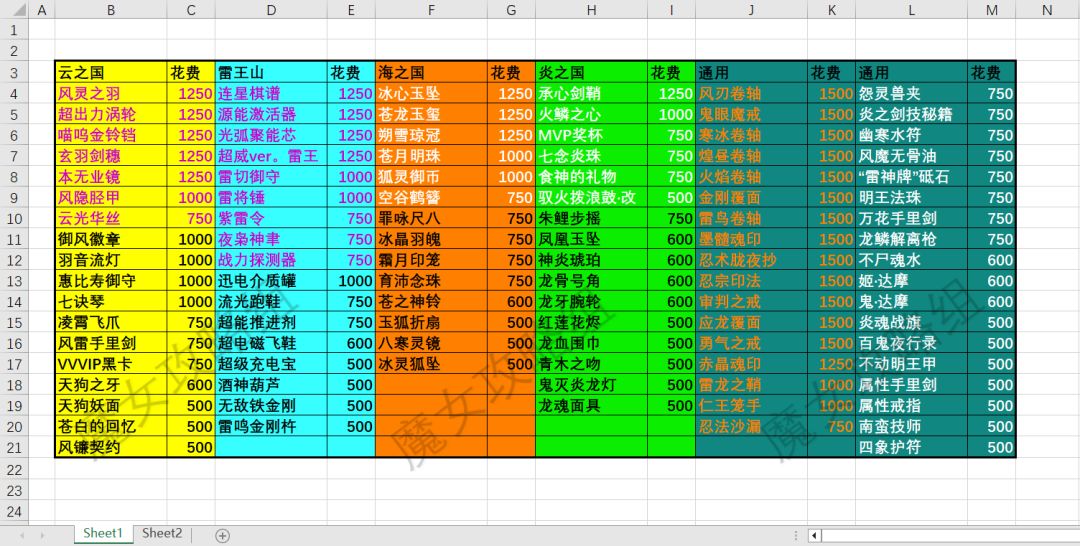The height and width of the screenshot is (546, 1080).
Task: Select column F header
Action: coord(431,10)
